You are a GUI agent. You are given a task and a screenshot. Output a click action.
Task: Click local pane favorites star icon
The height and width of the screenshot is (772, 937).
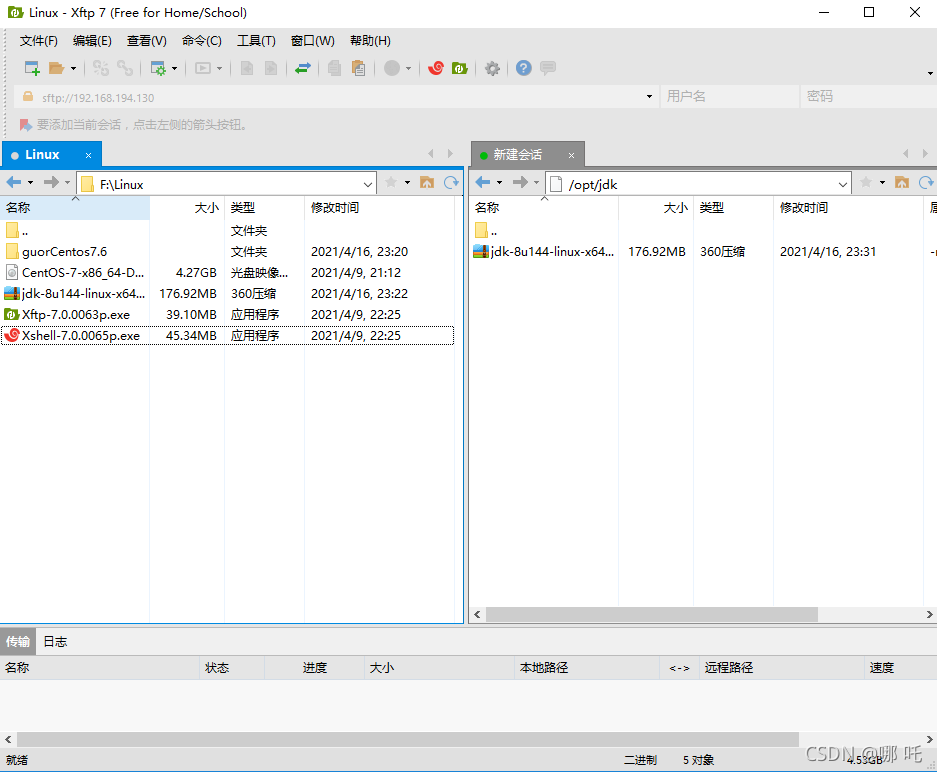point(391,182)
